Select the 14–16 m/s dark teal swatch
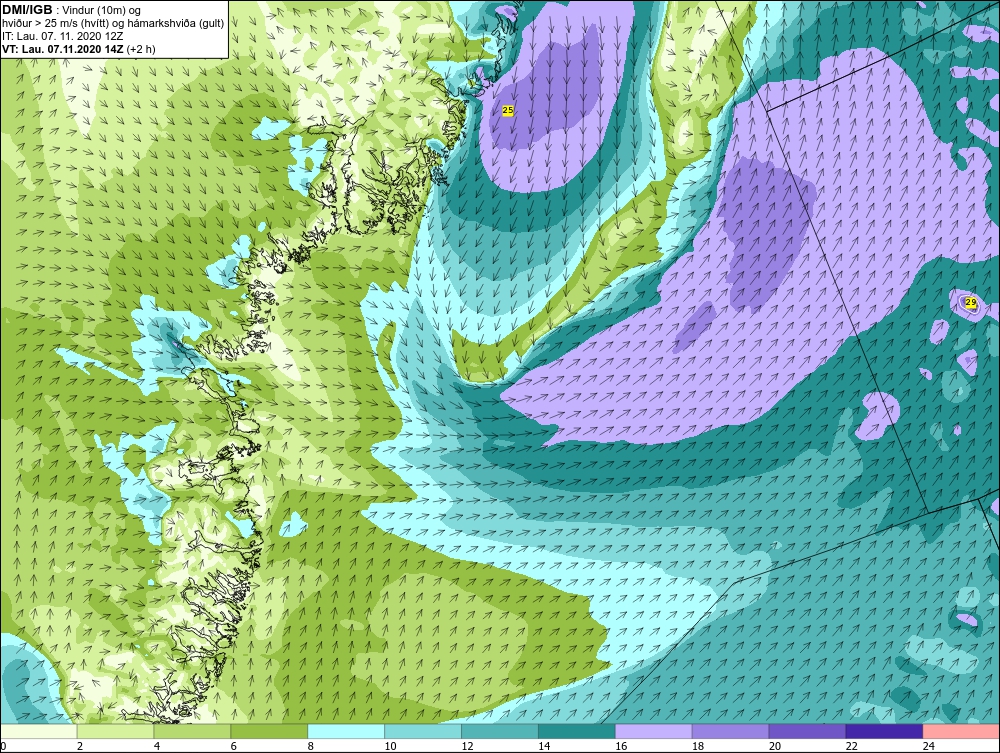 (577, 731)
